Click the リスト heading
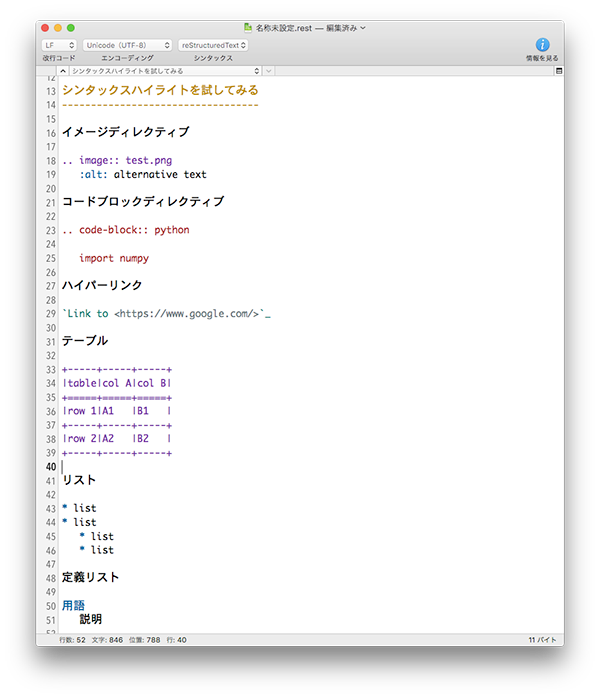600x698 pixels. pyautogui.click(x=79, y=480)
